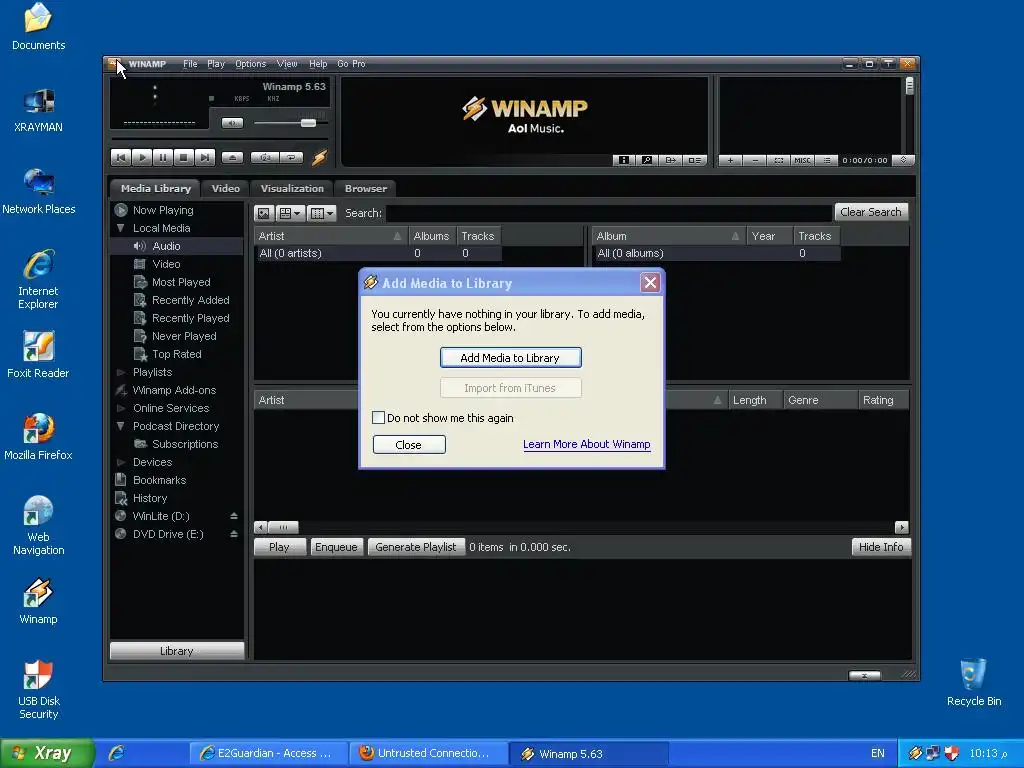This screenshot has width=1024, height=768.
Task: Click the Go Pro menu item
Action: [351, 63]
